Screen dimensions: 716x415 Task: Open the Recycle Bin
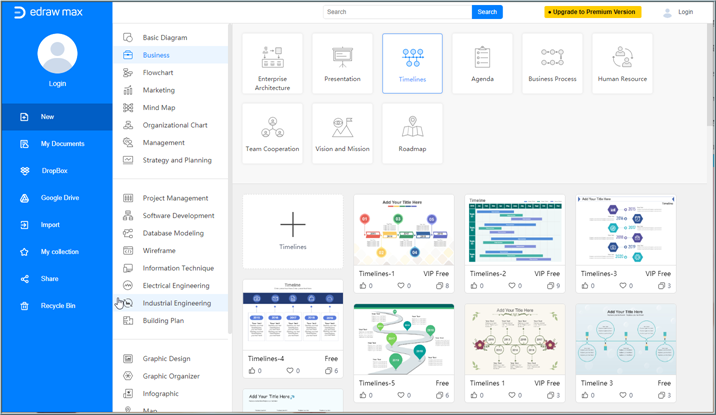coord(57,306)
